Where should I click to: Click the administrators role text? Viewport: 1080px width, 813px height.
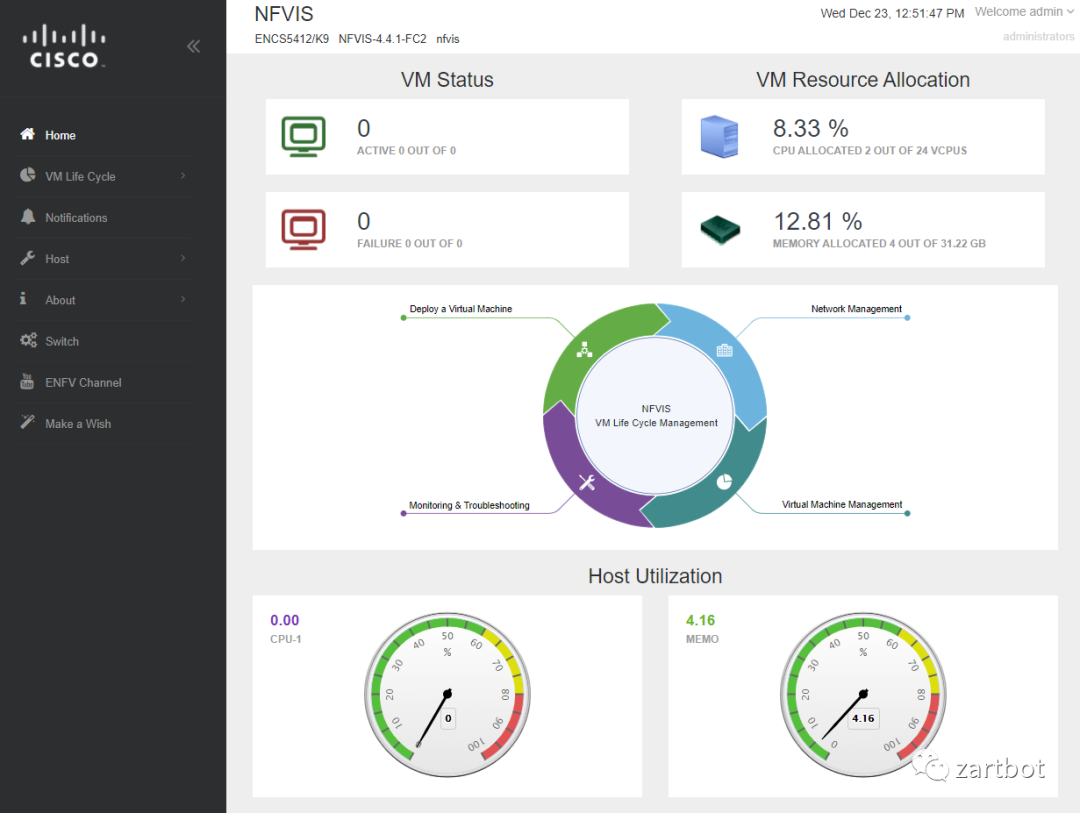click(1039, 36)
